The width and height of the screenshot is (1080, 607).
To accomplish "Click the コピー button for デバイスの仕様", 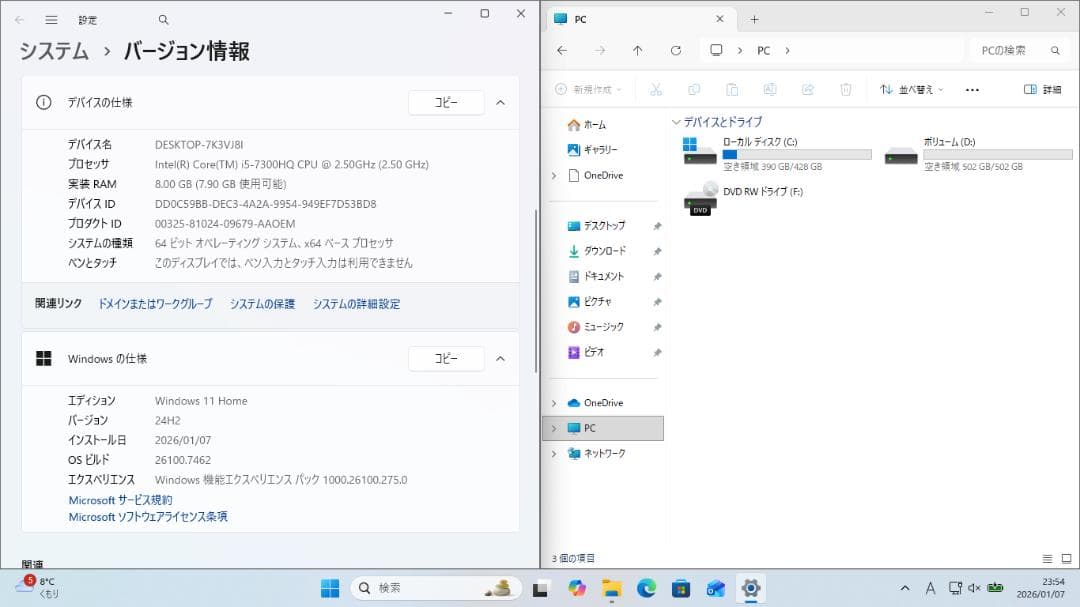I will 446,102.
